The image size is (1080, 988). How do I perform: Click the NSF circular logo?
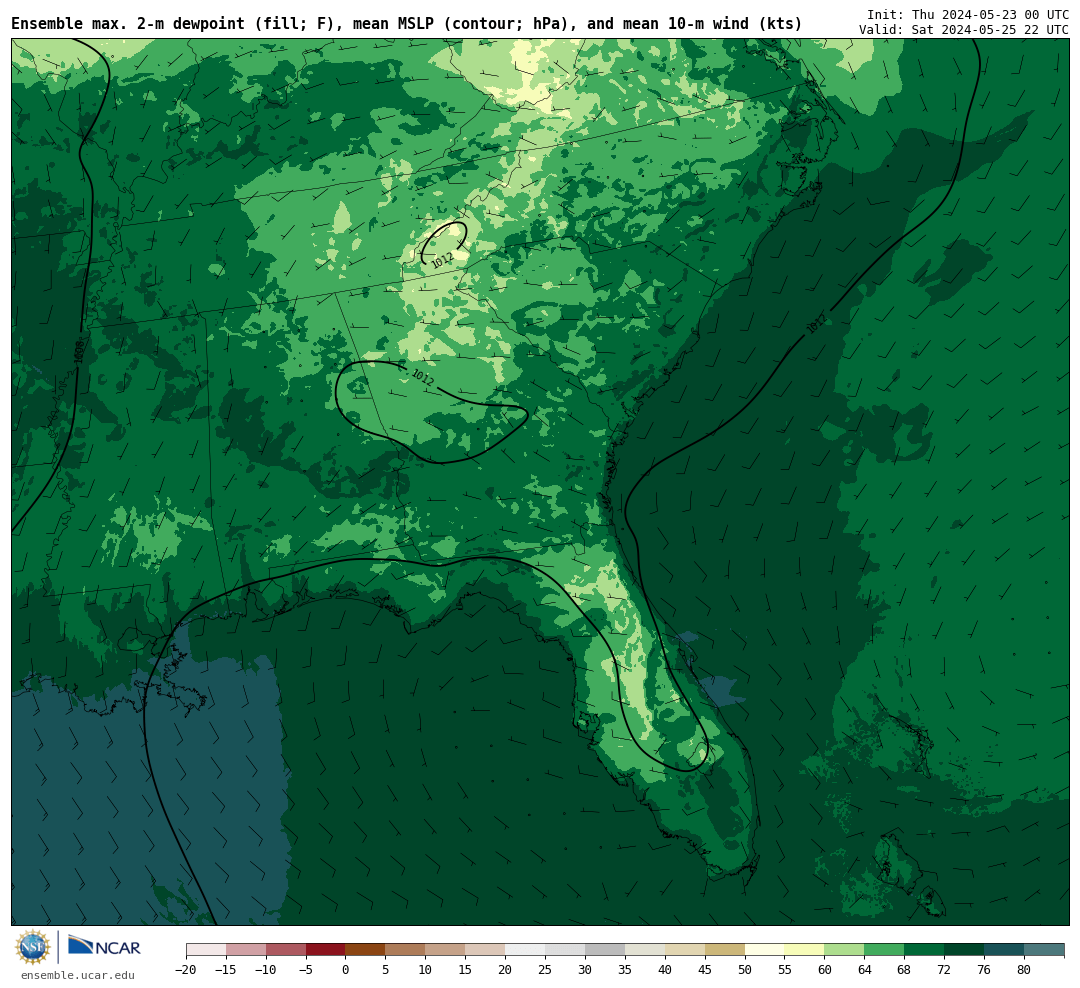32,947
